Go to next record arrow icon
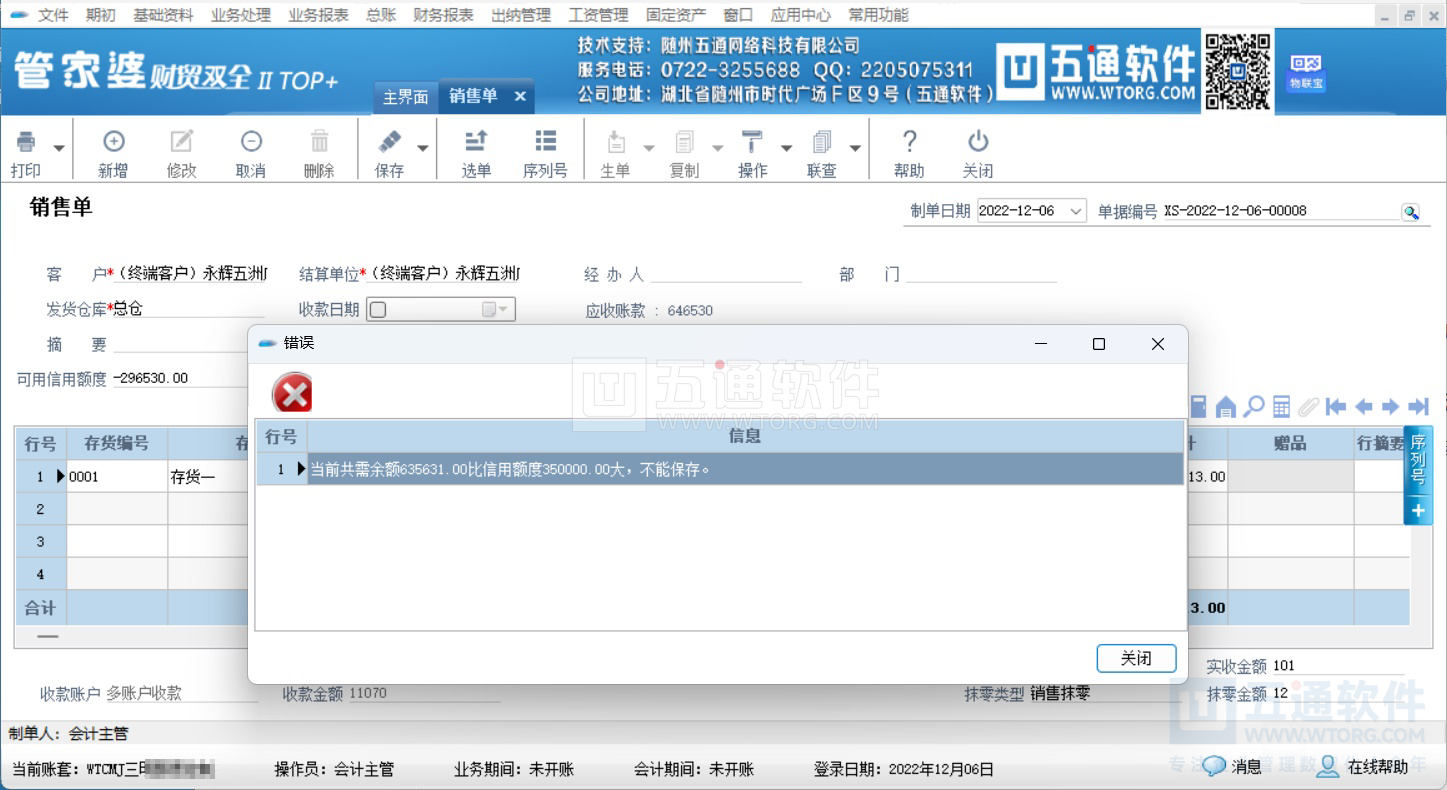 [1390, 406]
